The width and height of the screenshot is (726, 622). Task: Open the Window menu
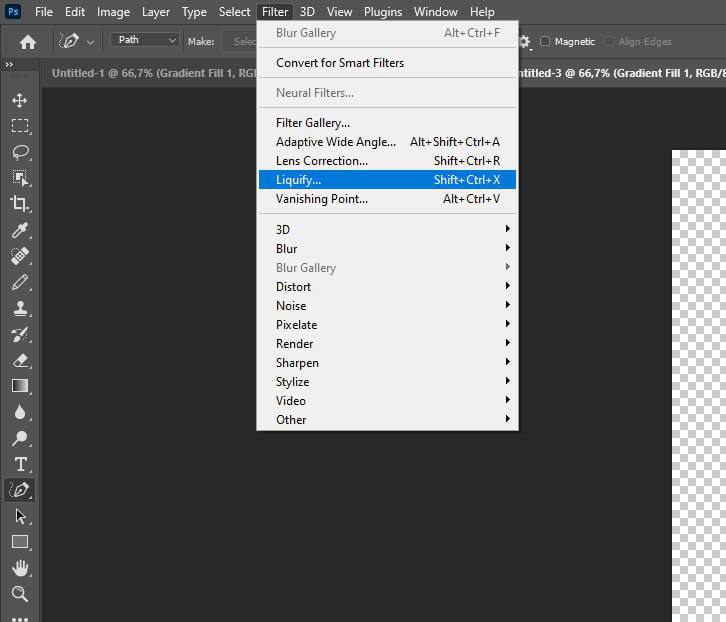435,12
